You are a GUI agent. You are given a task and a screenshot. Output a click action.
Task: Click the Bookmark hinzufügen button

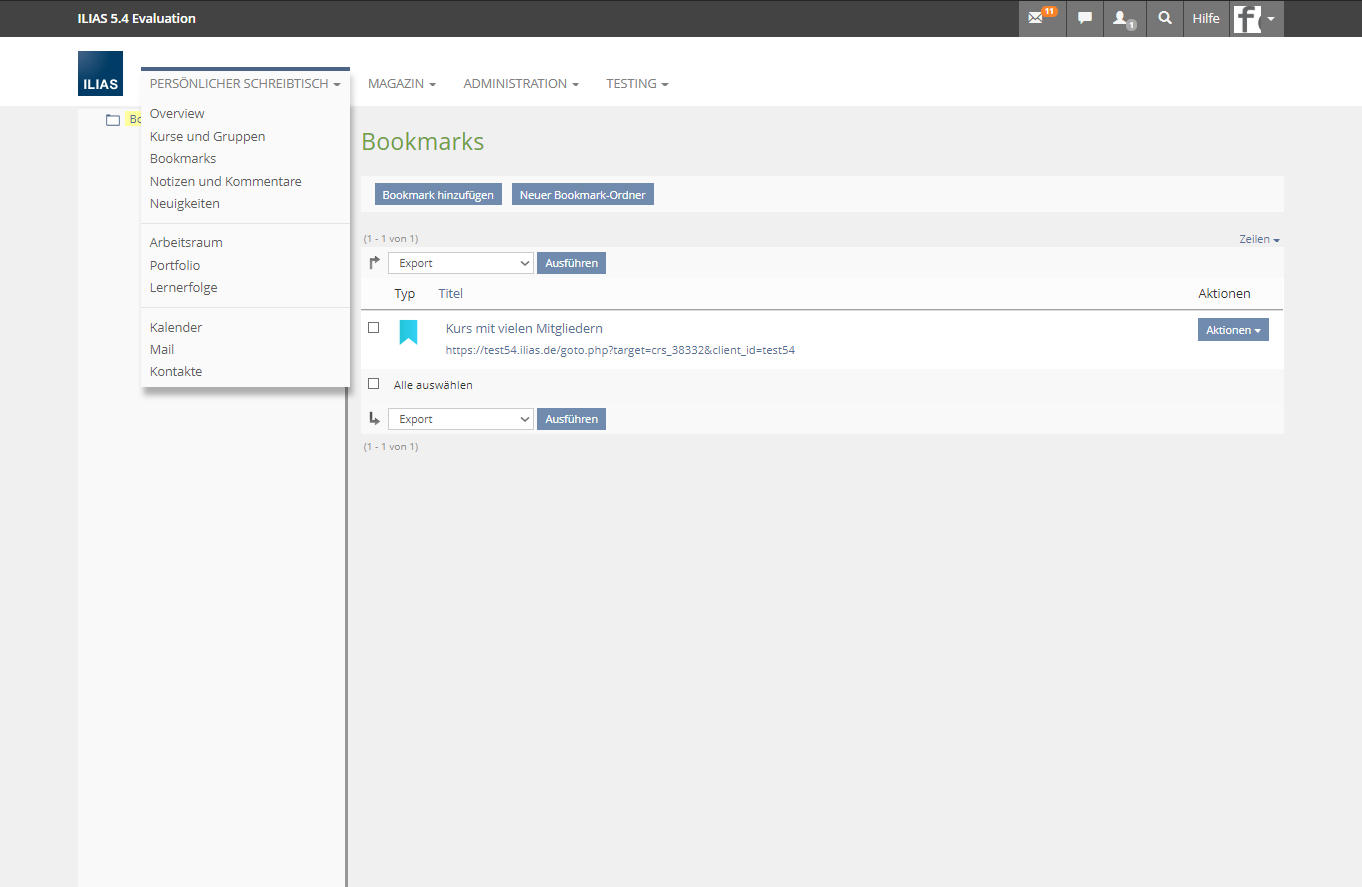click(438, 195)
